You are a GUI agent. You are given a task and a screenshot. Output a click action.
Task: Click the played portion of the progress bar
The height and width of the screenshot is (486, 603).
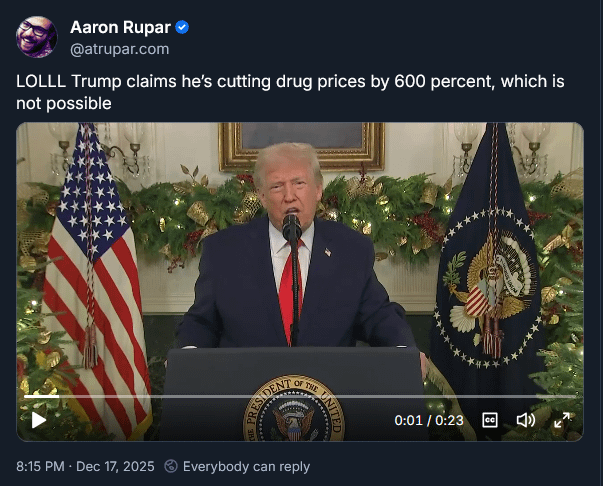pyautogui.click(x=42, y=396)
